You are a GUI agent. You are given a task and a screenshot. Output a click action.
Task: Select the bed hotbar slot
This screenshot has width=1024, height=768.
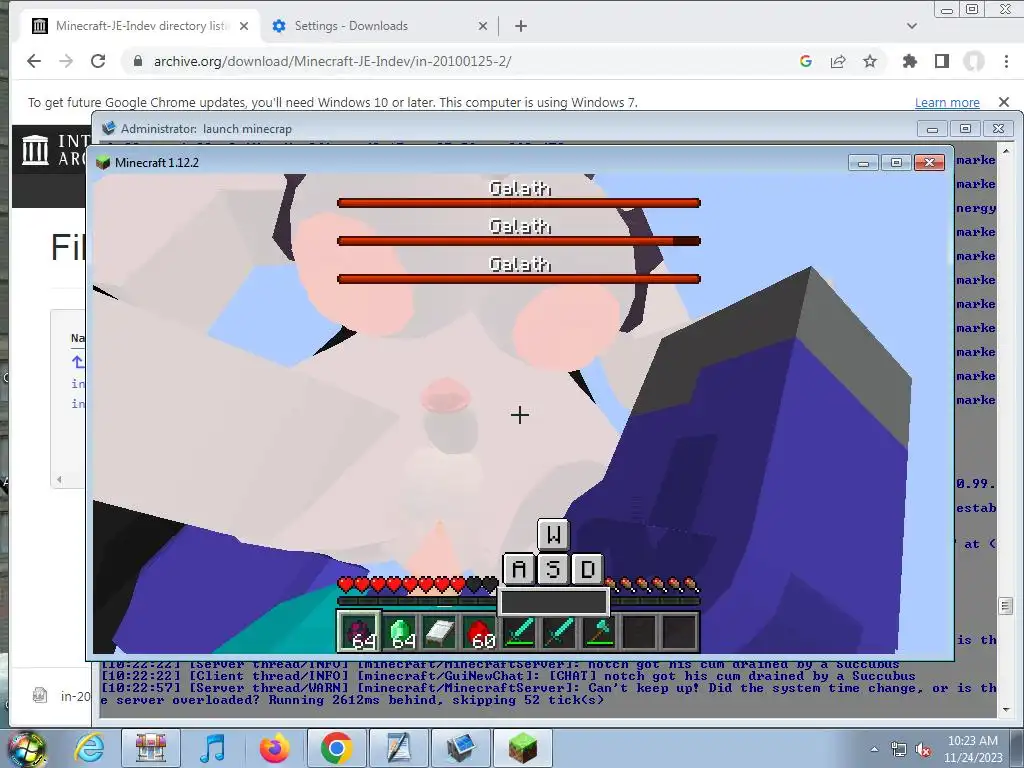tap(439, 632)
